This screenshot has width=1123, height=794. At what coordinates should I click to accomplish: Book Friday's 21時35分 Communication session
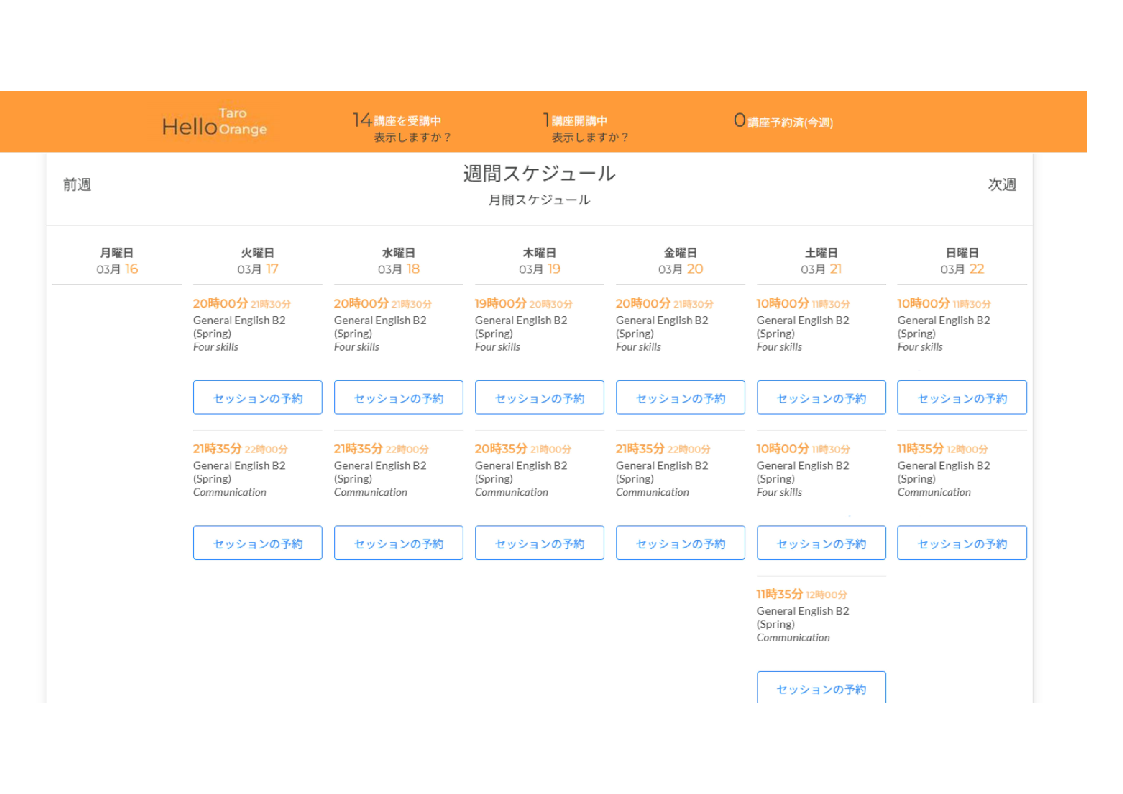(681, 543)
